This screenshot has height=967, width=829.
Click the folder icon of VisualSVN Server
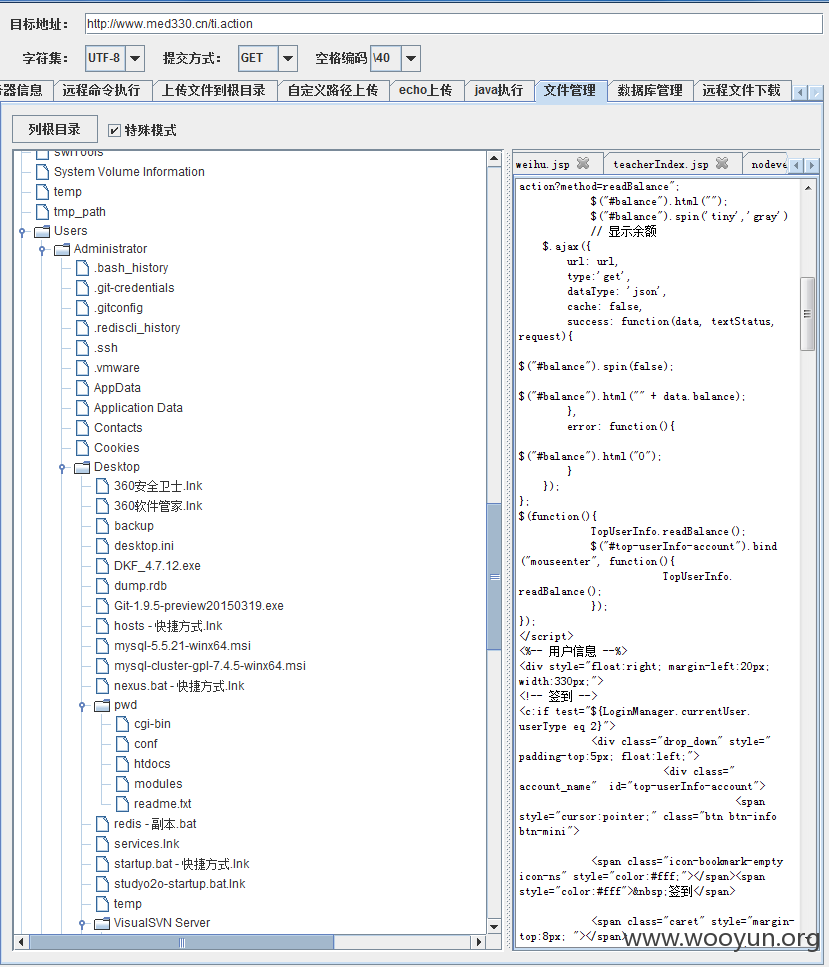pos(102,924)
